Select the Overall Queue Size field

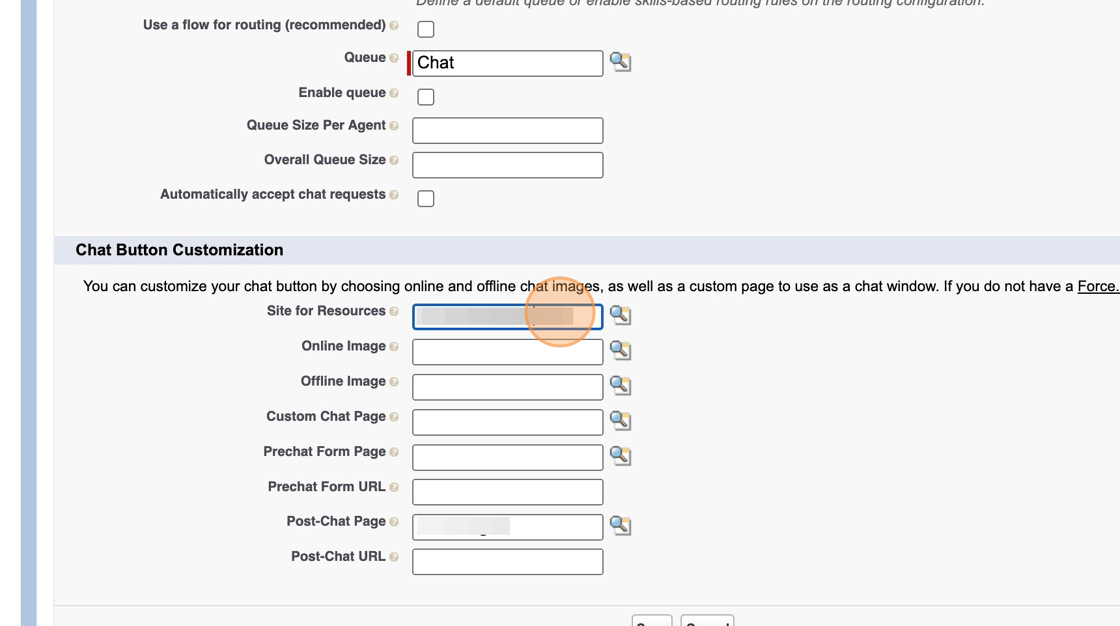click(508, 165)
